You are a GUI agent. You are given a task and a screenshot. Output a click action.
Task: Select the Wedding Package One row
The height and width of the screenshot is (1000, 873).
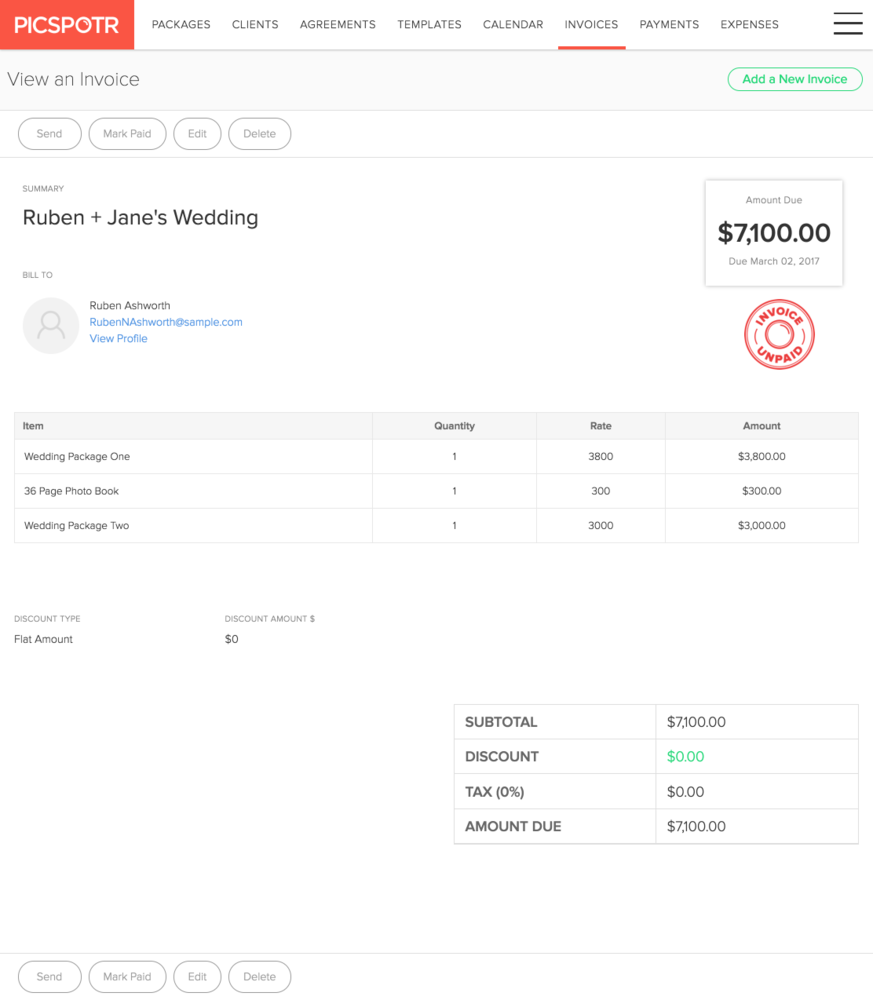436,457
